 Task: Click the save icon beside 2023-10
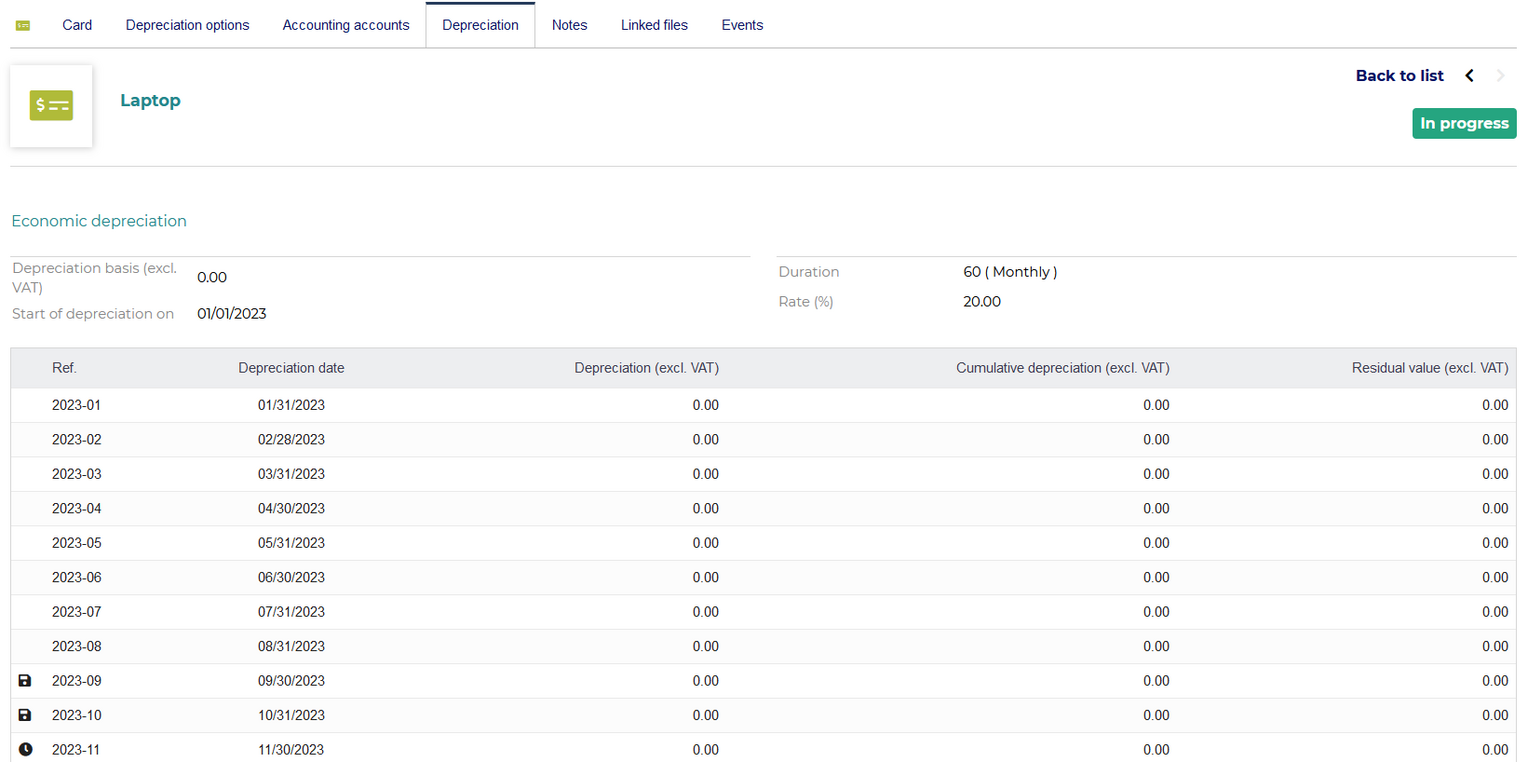point(25,715)
